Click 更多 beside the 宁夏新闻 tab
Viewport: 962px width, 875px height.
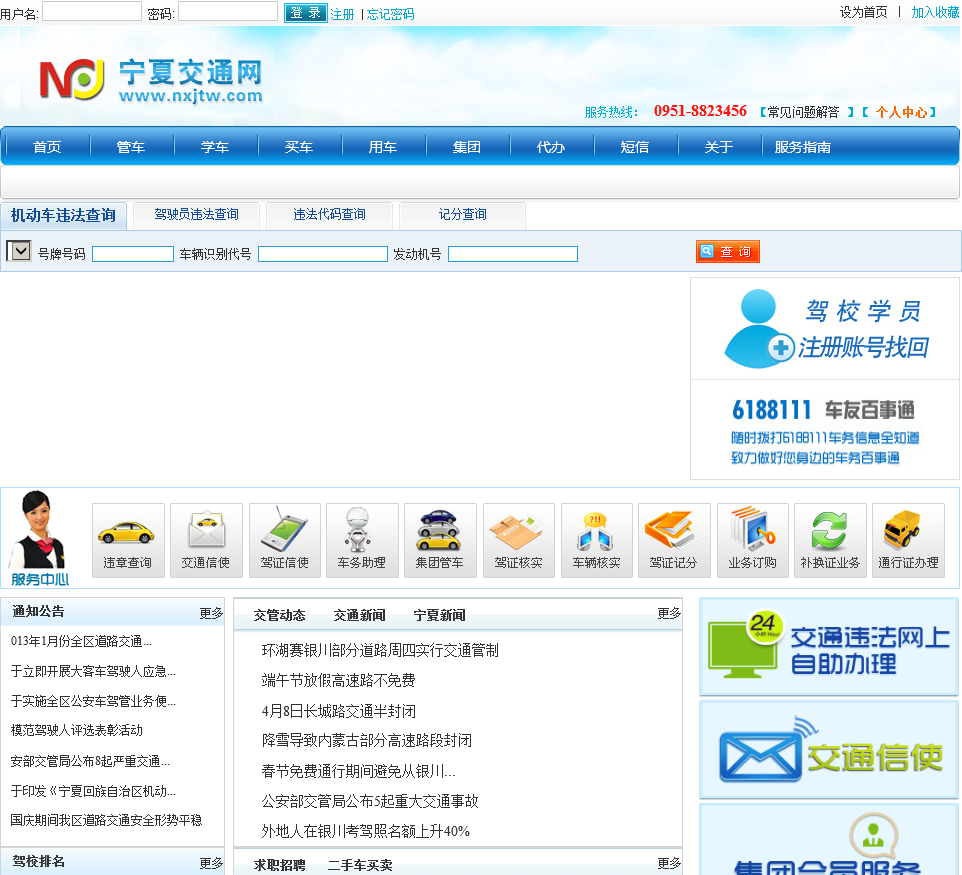click(x=669, y=613)
